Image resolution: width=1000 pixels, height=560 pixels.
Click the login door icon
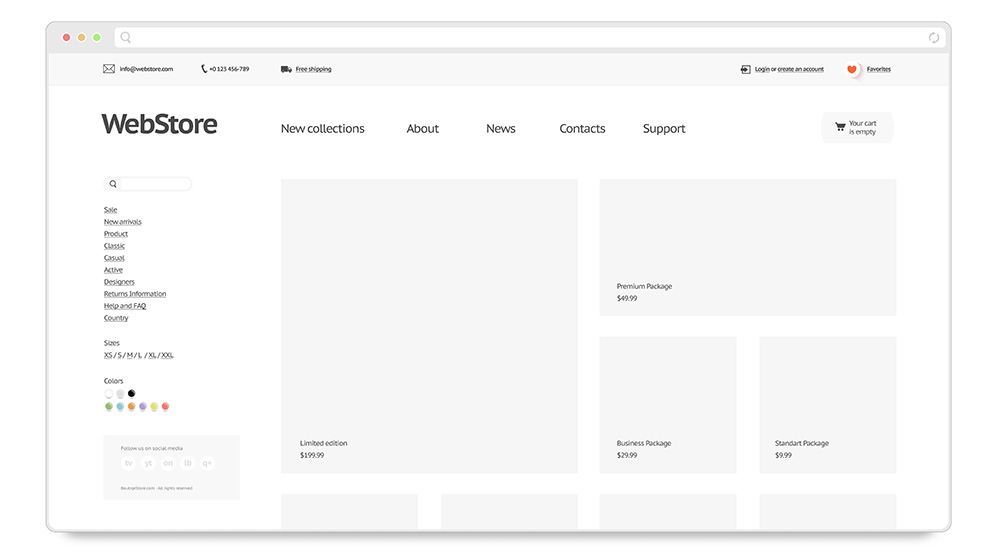745,69
